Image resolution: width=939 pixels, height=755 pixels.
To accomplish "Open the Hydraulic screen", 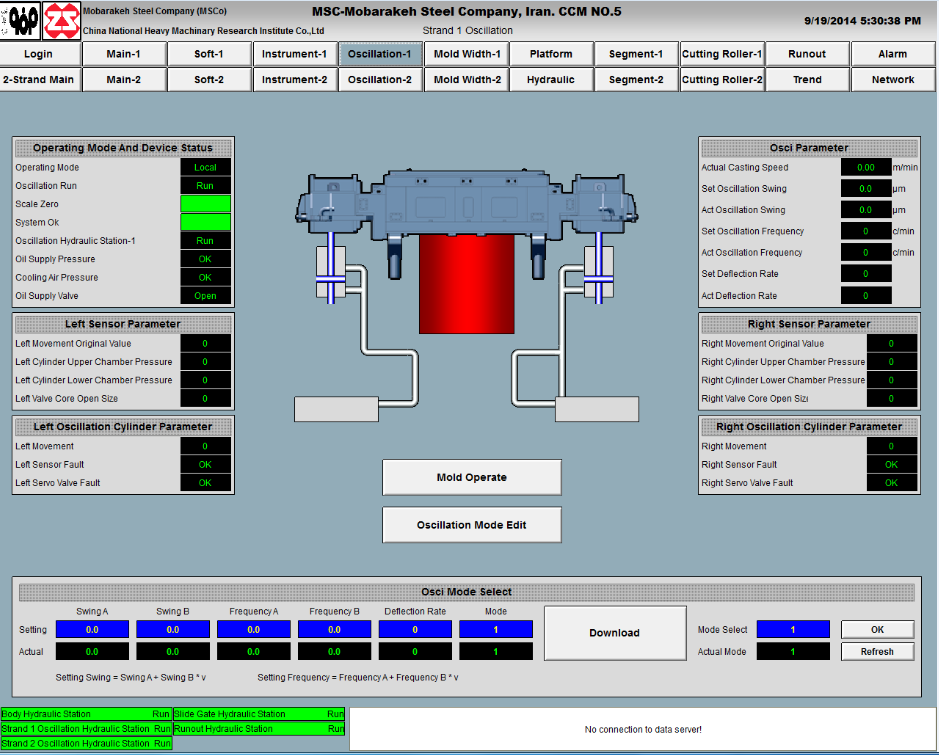I will pyautogui.click(x=552, y=80).
